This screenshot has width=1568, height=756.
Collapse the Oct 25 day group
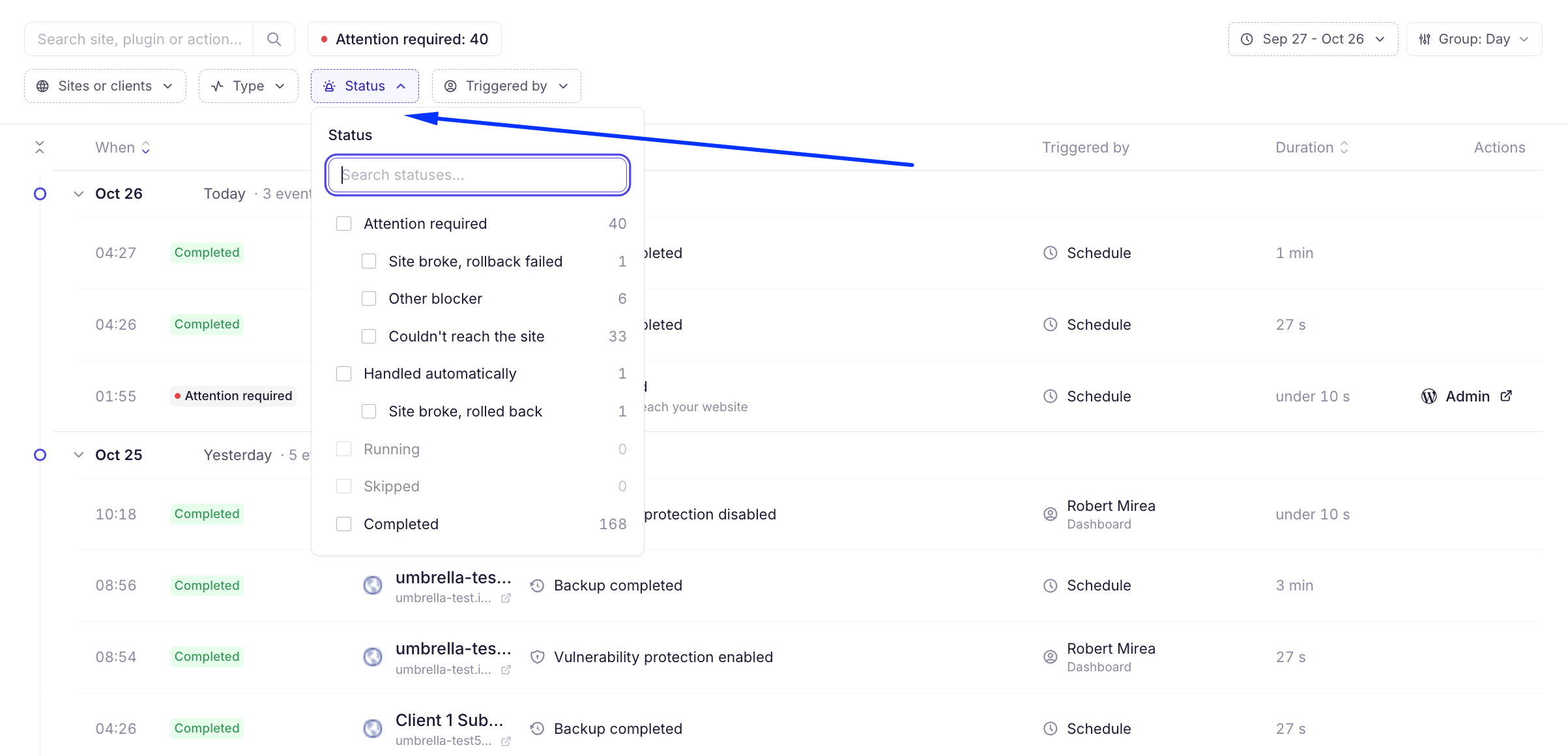(79, 455)
